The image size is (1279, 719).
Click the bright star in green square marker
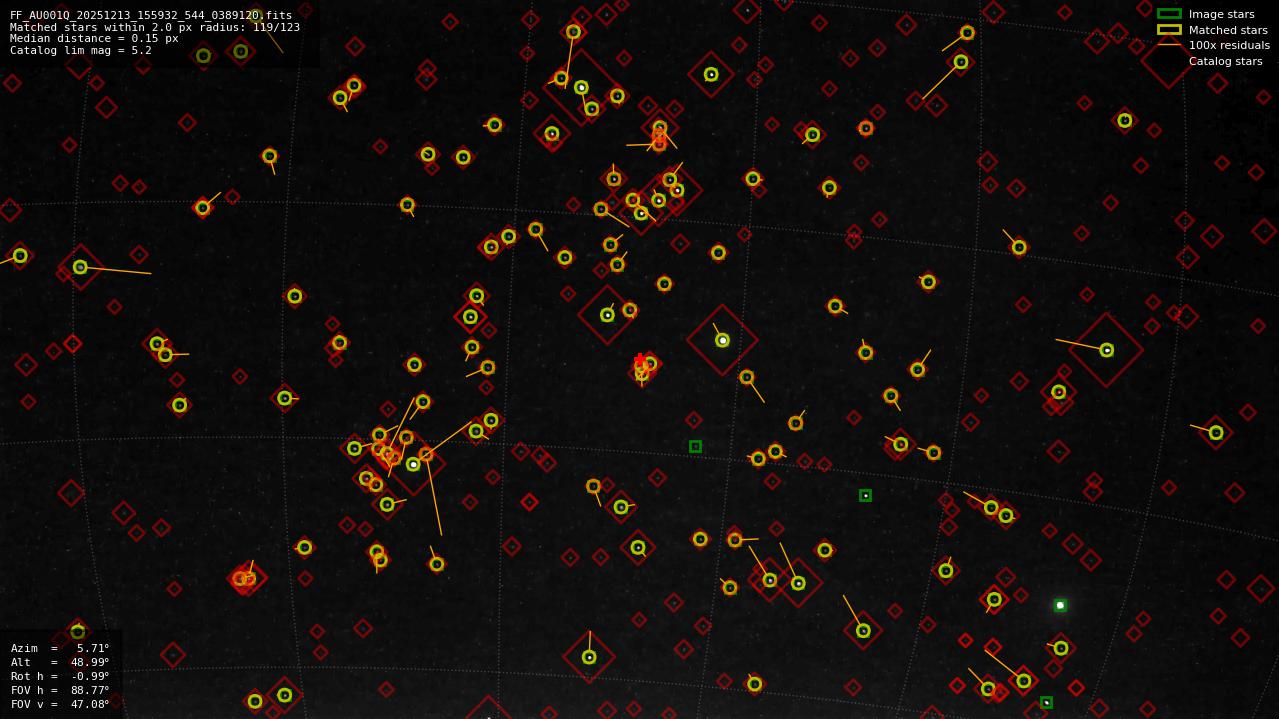tap(1060, 605)
